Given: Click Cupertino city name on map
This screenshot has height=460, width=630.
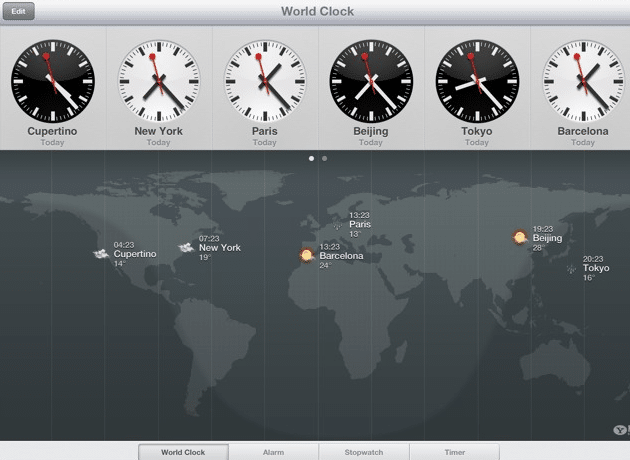Looking at the screenshot, I should (x=135, y=254).
